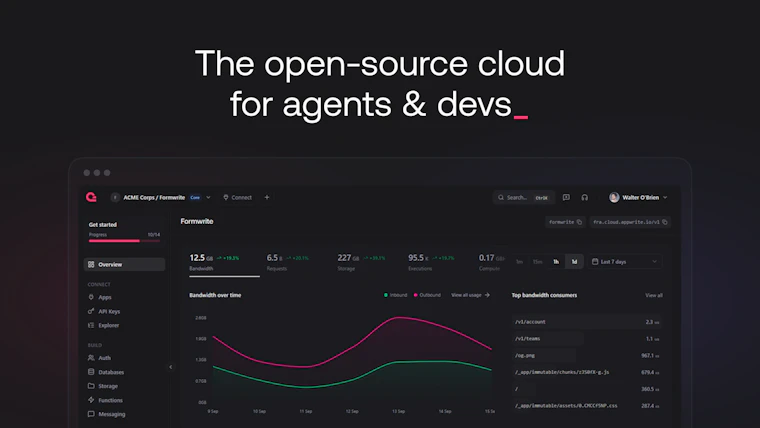Screen dimensions: 760x428
Task: Add new item with plus icon
Action: pos(267,197)
